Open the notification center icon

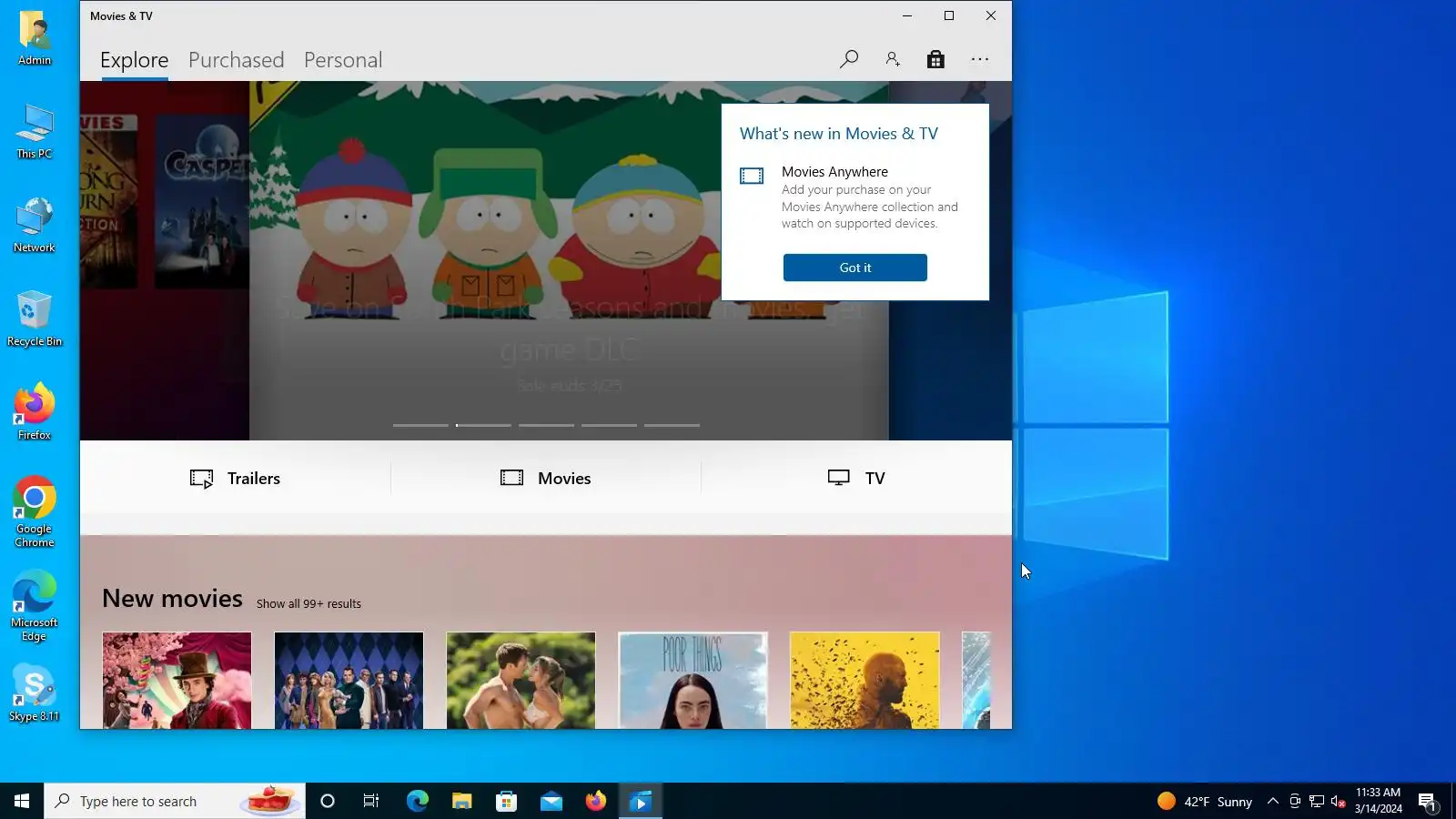[1428, 801]
